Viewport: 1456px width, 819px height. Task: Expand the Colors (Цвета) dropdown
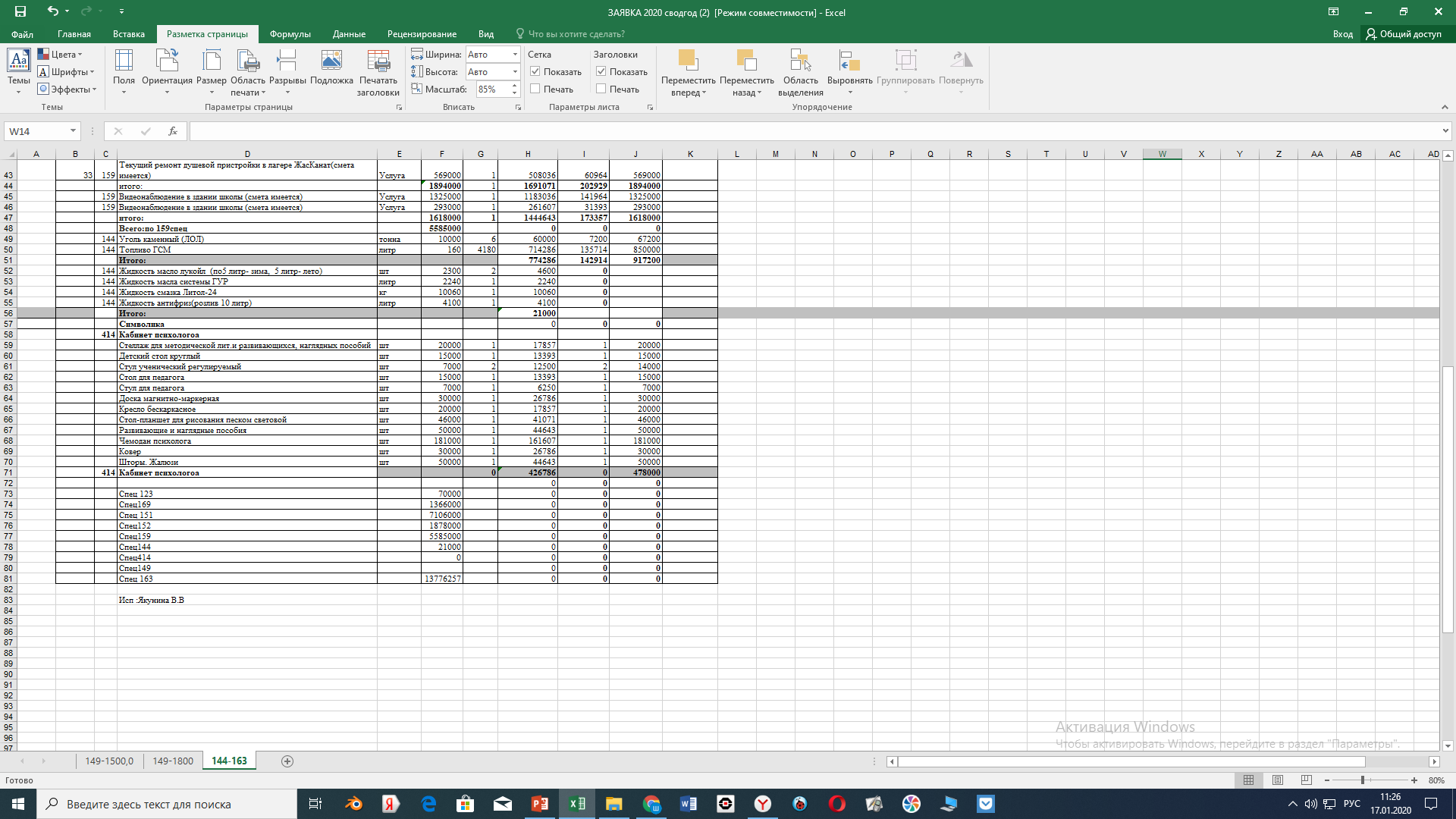[60, 55]
